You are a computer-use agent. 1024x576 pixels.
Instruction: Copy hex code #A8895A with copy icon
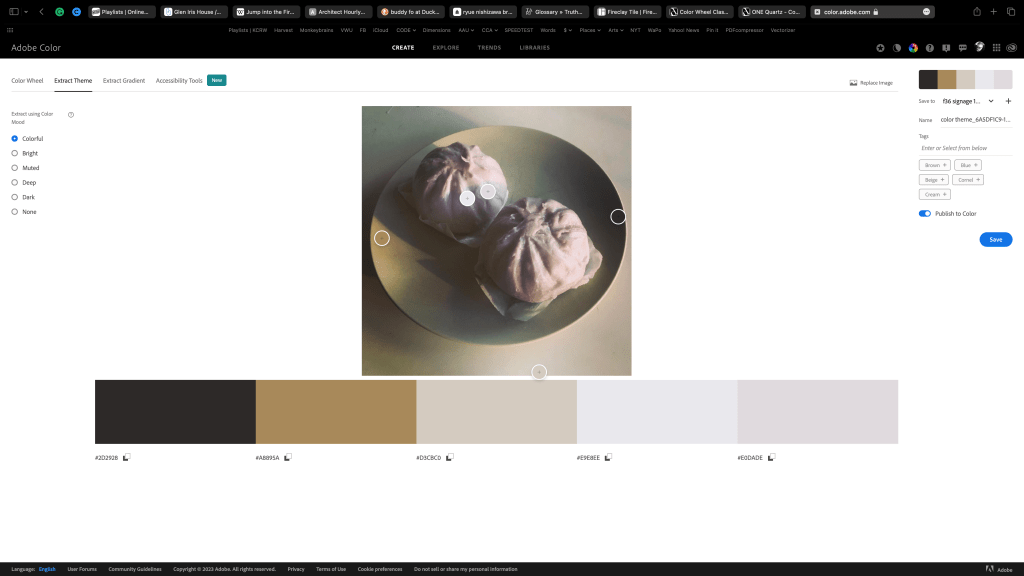pyautogui.click(x=287, y=457)
